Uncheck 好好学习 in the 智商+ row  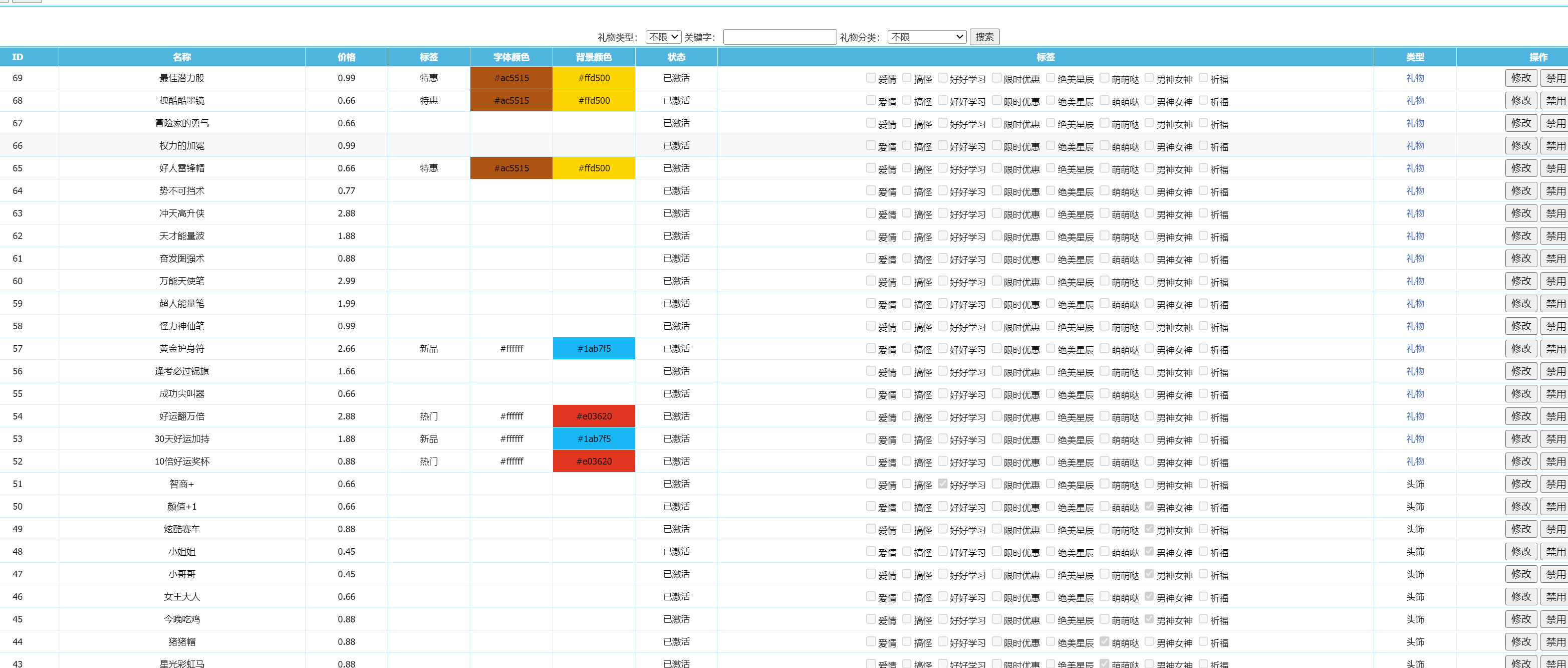(x=942, y=484)
